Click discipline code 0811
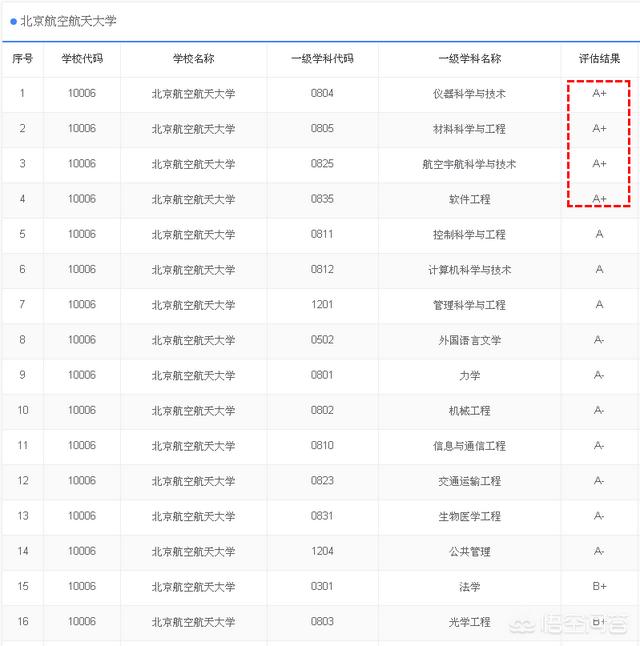This screenshot has width=640, height=646. 322,234
